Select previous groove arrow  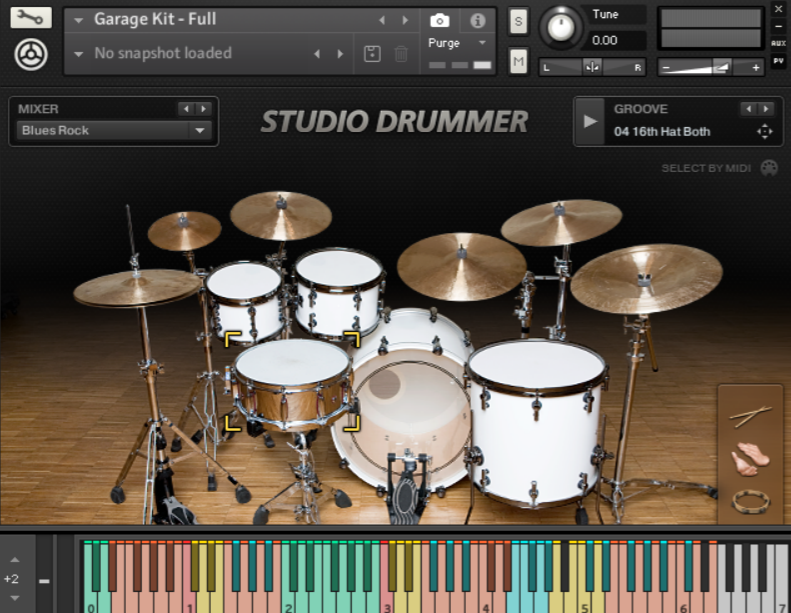click(x=749, y=108)
